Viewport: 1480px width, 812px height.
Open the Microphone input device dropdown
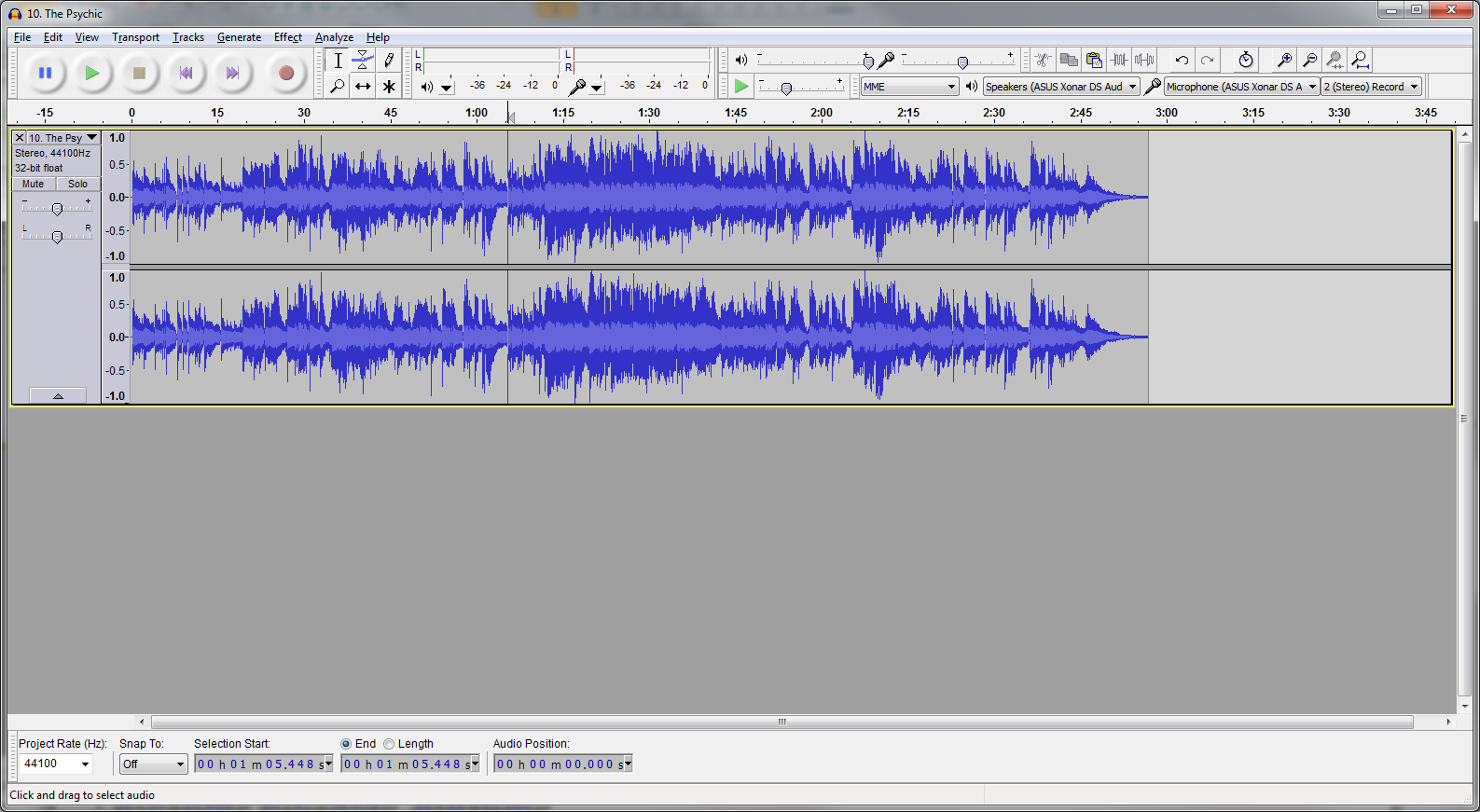(x=1241, y=87)
